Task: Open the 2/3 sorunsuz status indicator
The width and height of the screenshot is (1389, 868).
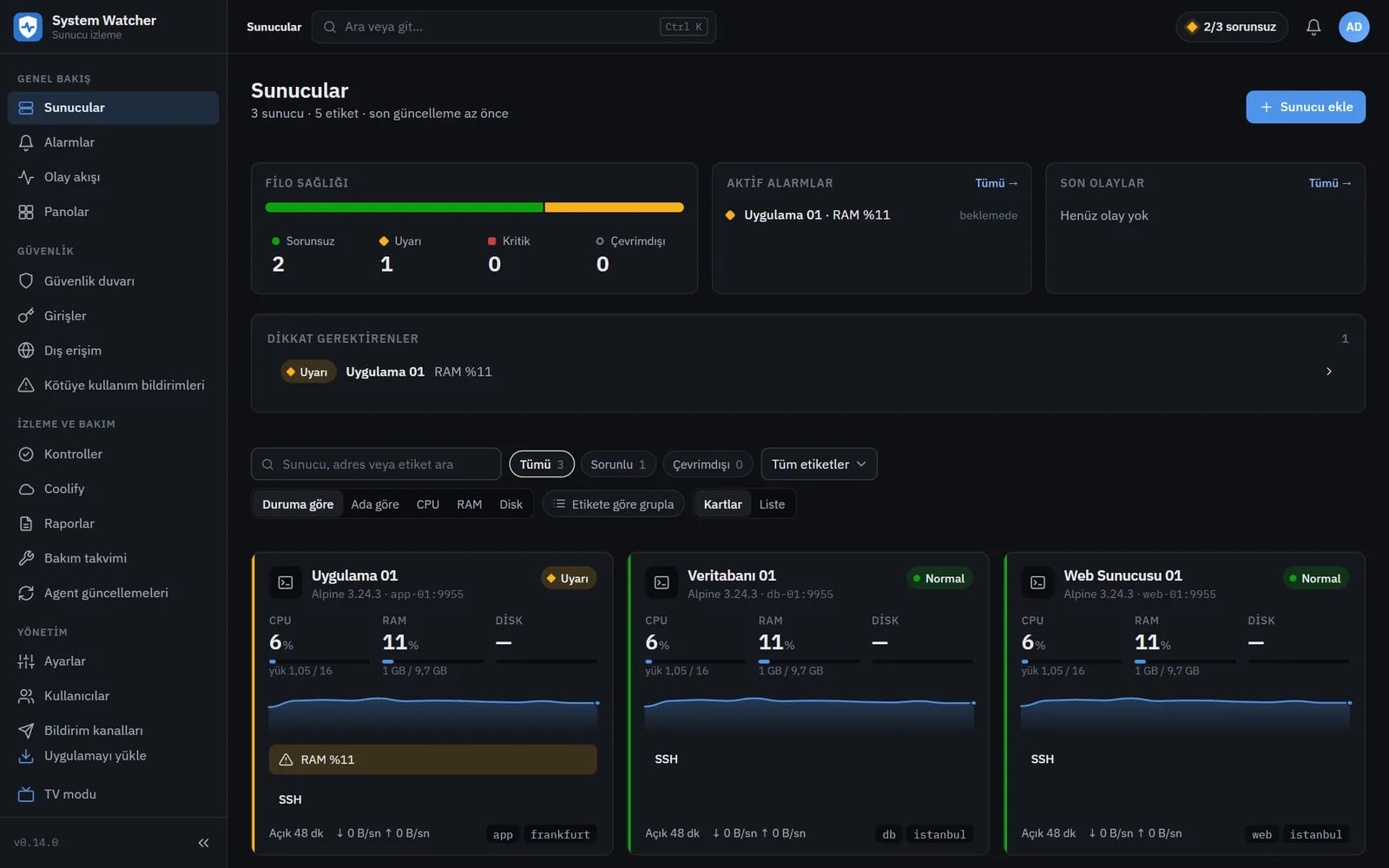Action: tap(1232, 27)
